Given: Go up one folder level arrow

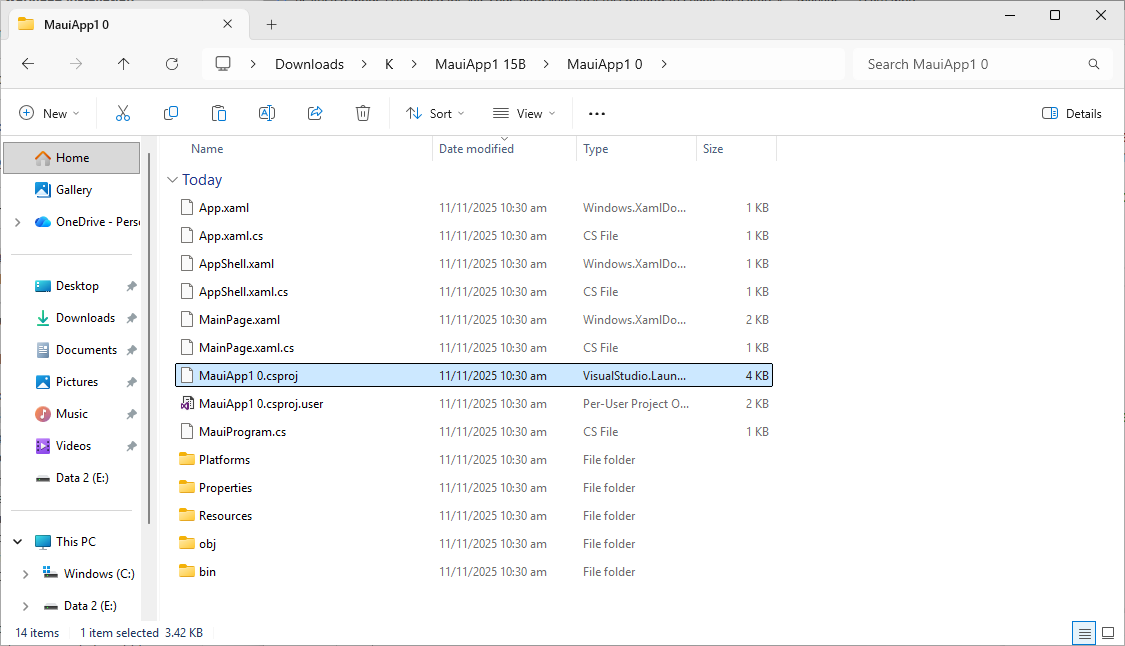Looking at the screenshot, I should click(x=123, y=64).
